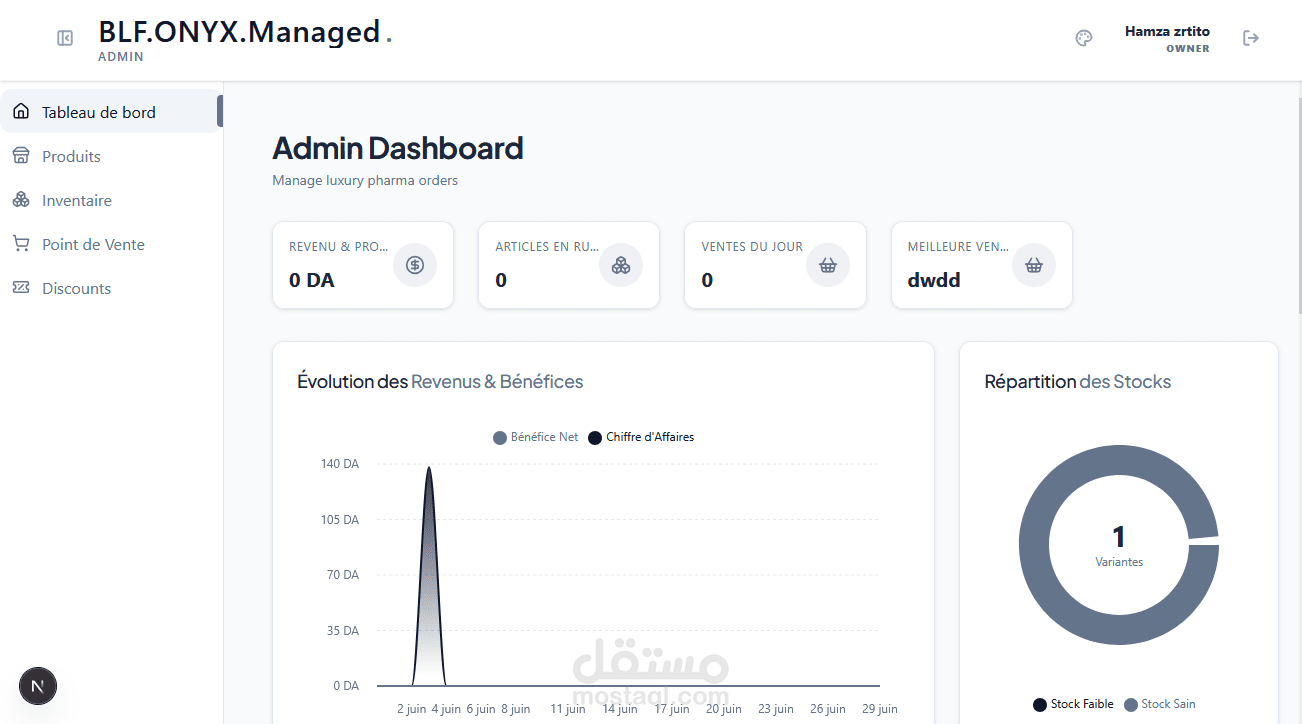Screen dimensions: 1302x724
Task: Click the dwdd best-seller value
Action: (x=934, y=280)
